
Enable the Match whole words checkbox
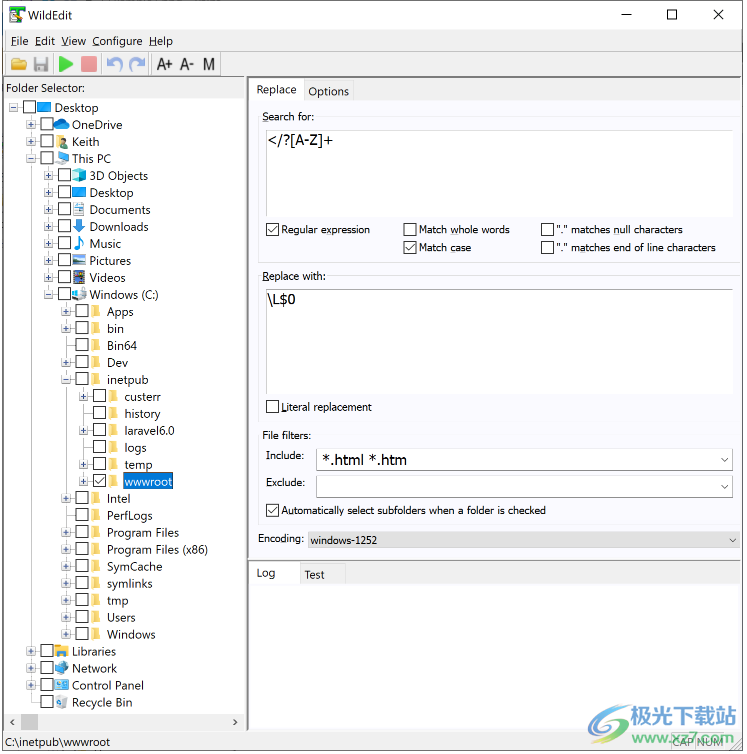[x=410, y=230]
